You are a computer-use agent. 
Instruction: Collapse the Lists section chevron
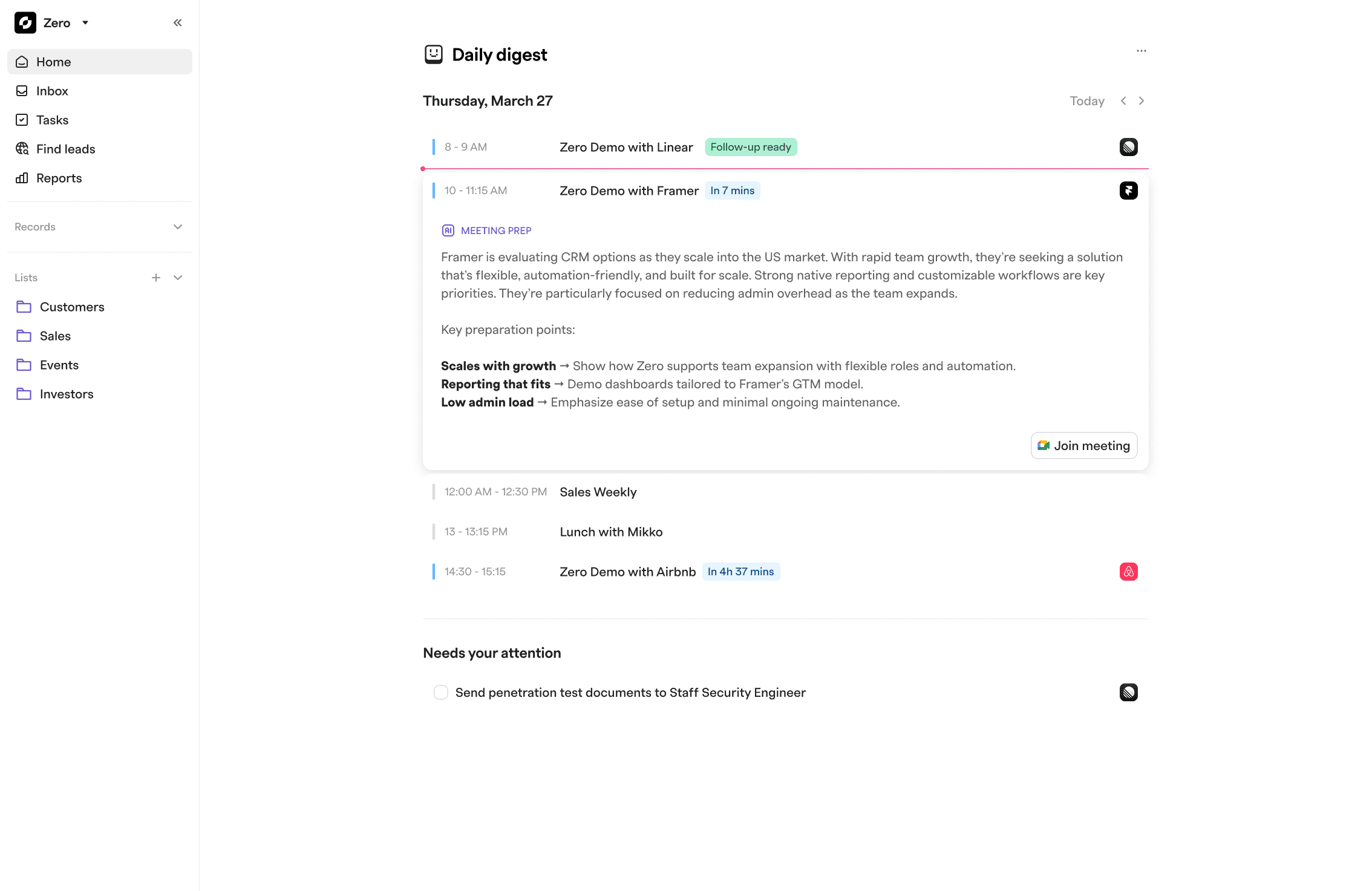[x=178, y=278]
